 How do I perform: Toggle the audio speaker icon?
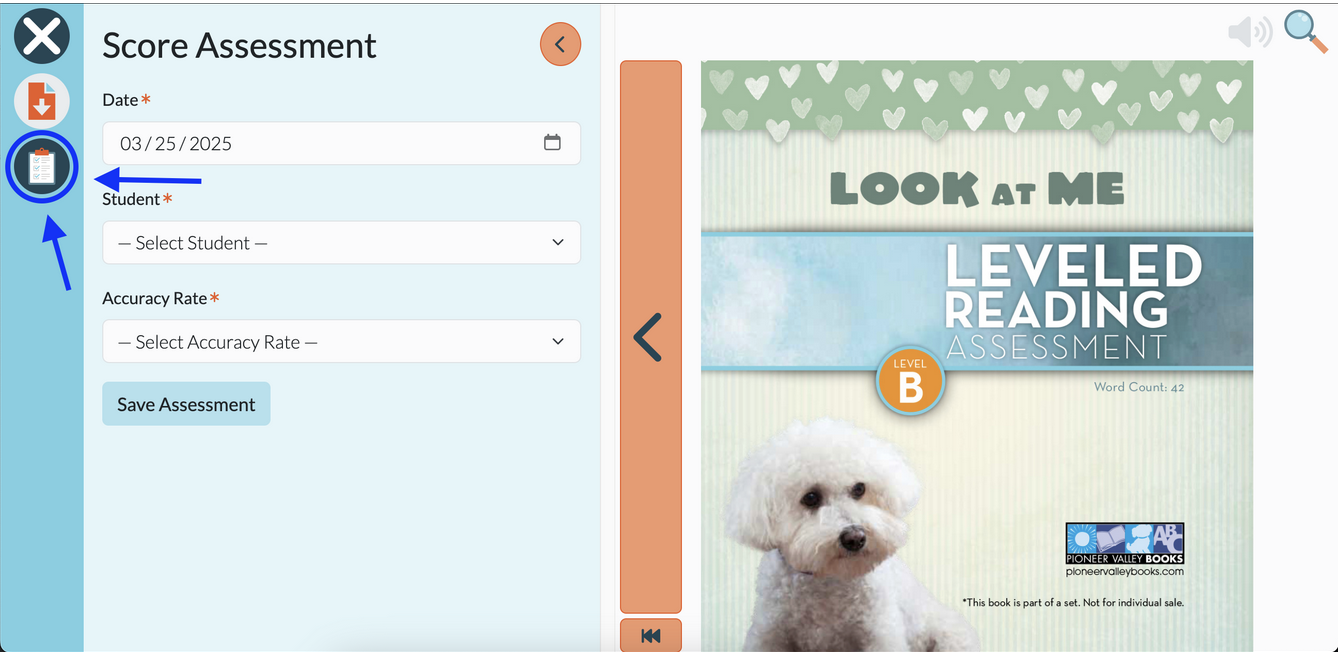(1250, 32)
